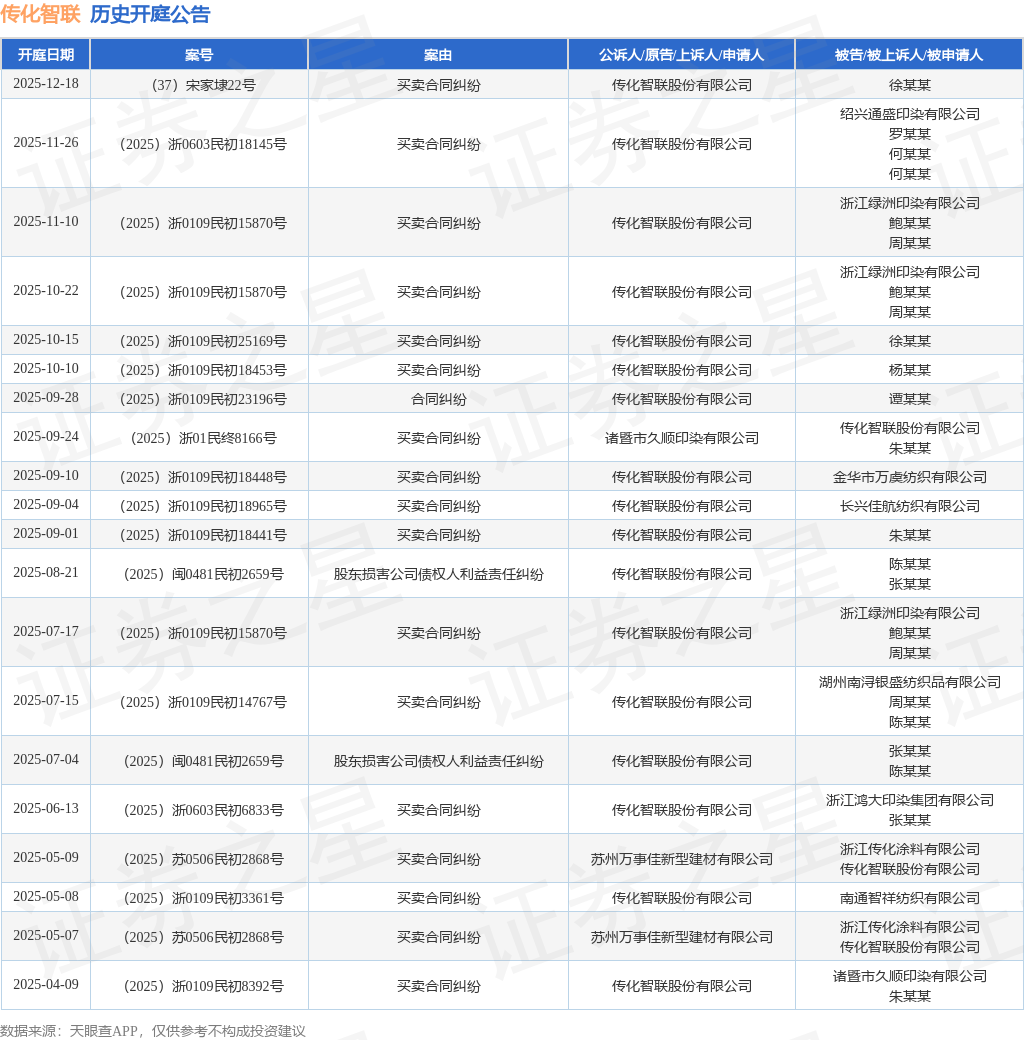Click defendant 杨某某
This screenshot has height=1040, width=1024.
[x=910, y=370]
